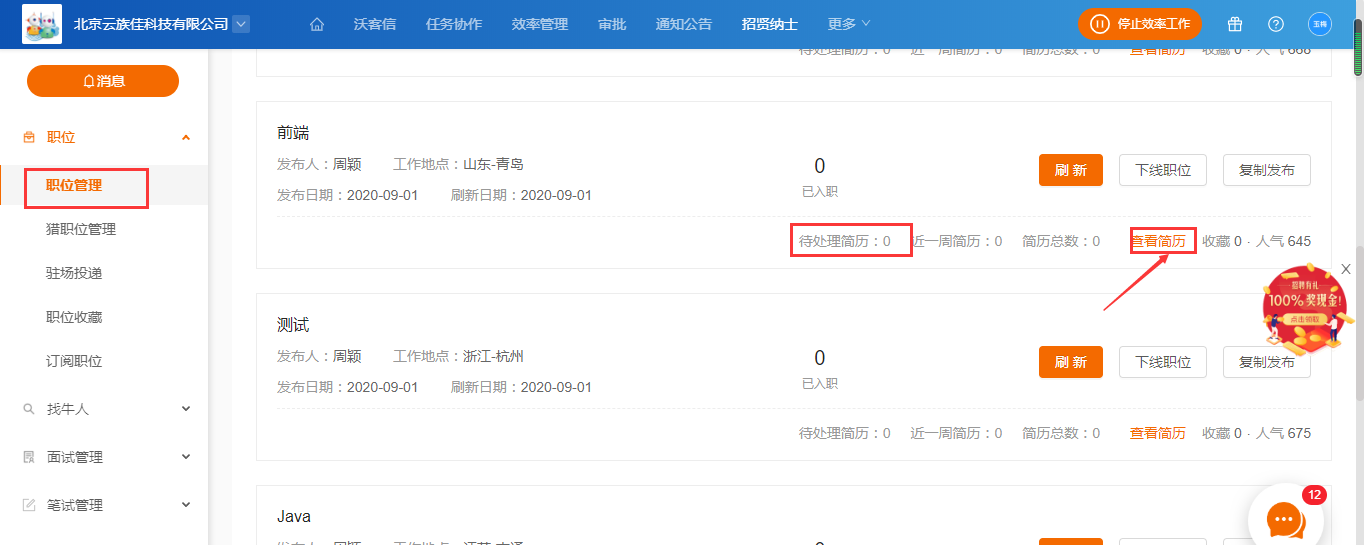Click the 职位 briefcase sidebar icon
This screenshot has width=1364, height=545.
point(28,137)
